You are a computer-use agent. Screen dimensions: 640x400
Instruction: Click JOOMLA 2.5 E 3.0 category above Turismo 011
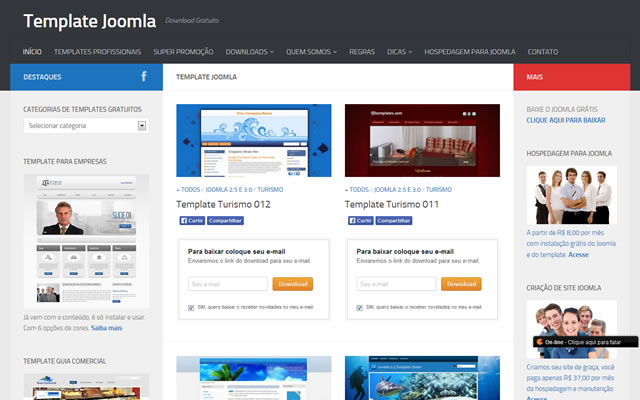[397, 189]
